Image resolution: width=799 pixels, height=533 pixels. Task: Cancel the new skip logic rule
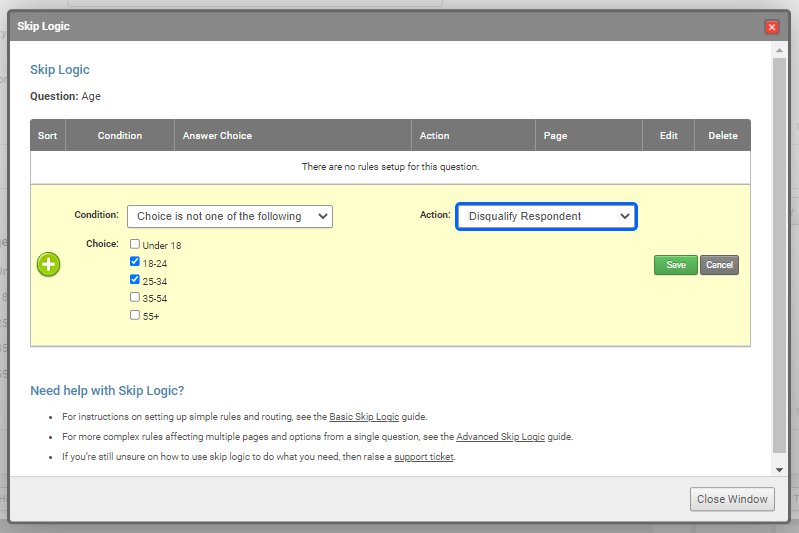[x=719, y=265]
